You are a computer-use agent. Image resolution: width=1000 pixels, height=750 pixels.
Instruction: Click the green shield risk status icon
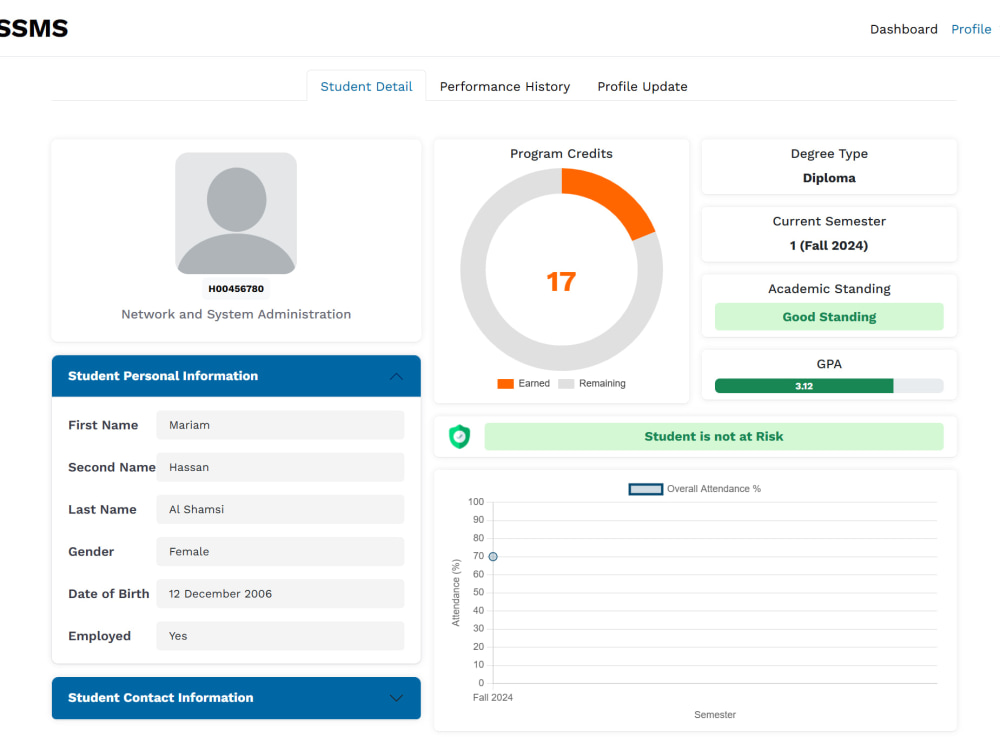point(459,437)
